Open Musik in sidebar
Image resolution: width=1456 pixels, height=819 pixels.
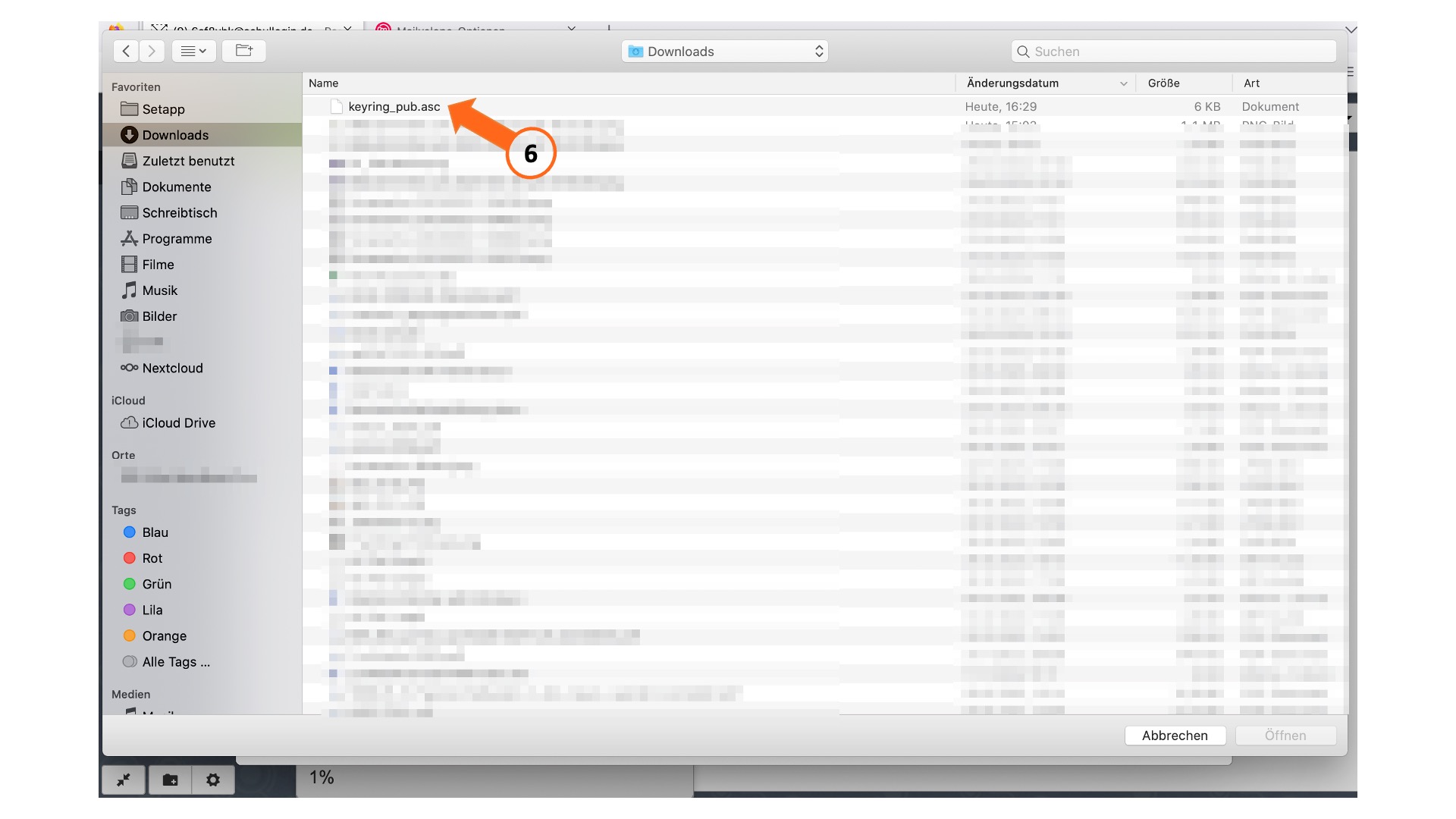point(202,290)
